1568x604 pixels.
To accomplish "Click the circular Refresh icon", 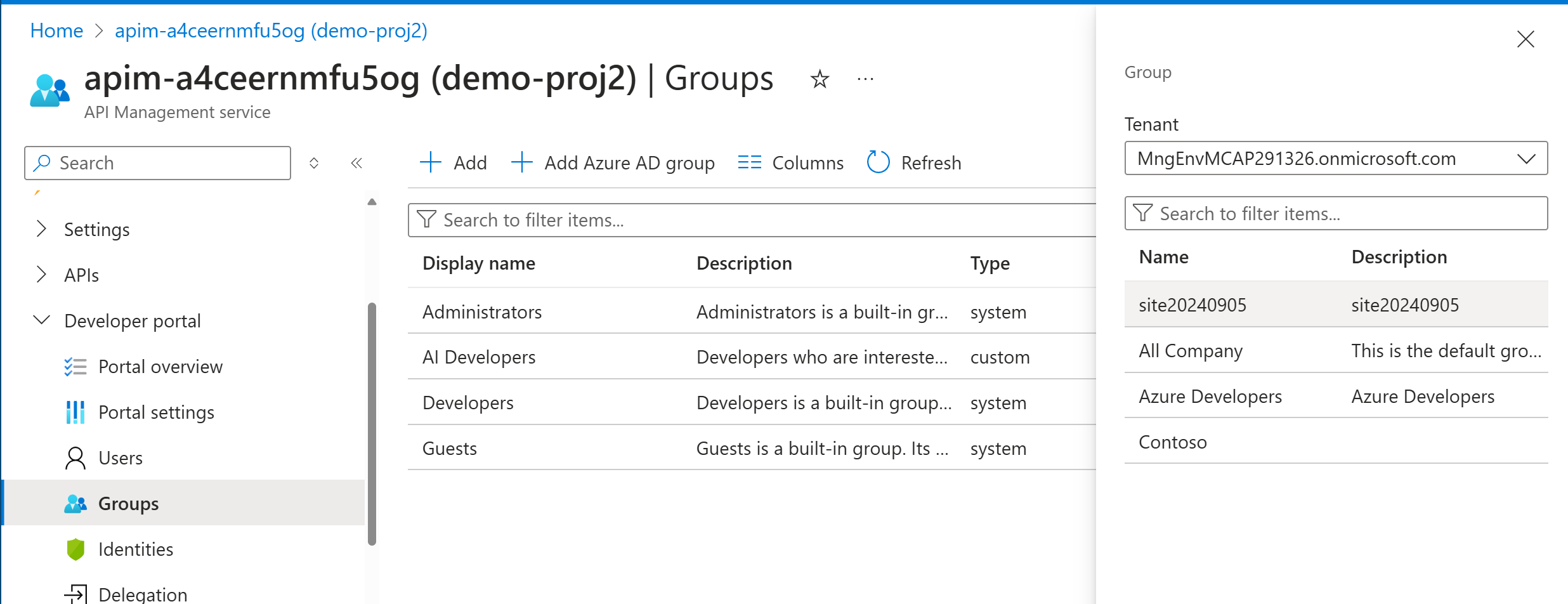I will tap(879, 162).
